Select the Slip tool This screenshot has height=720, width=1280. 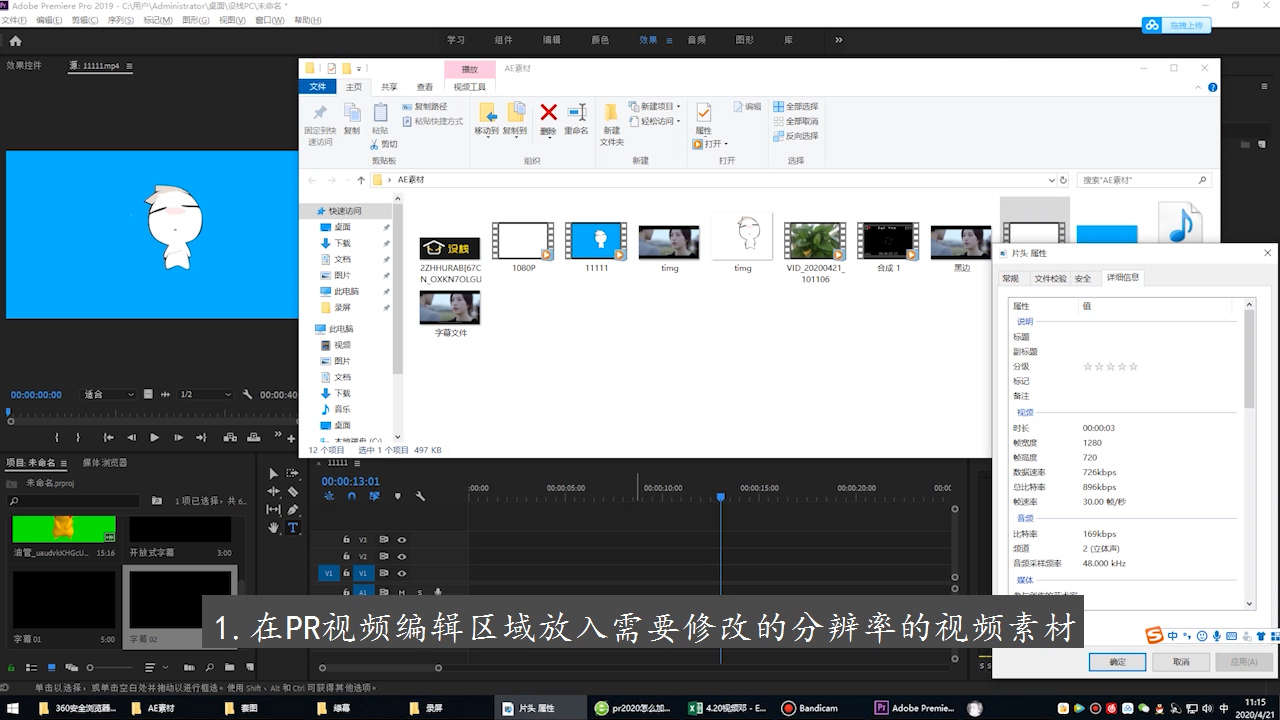coord(273,509)
